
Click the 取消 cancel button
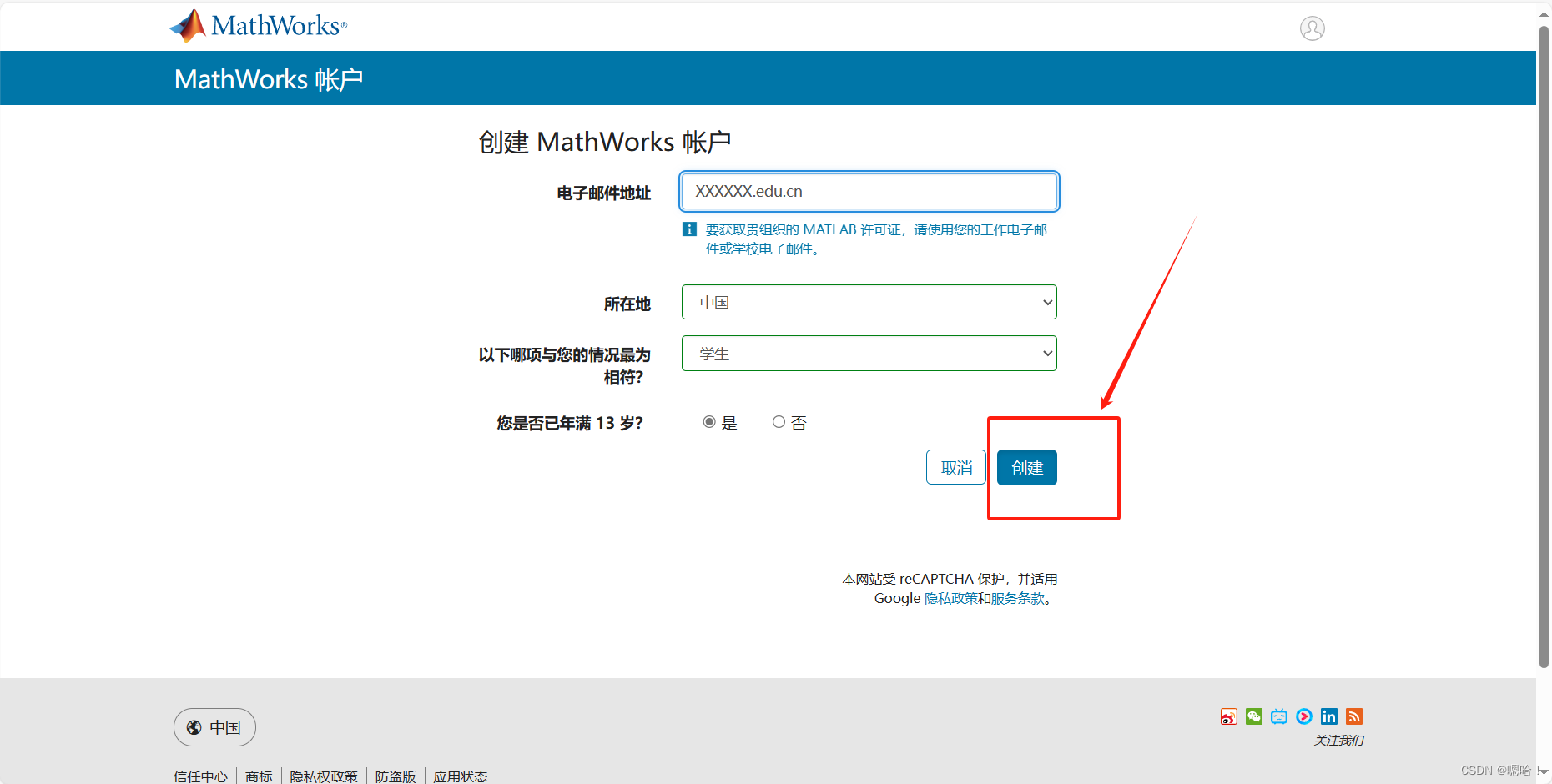pyautogui.click(x=955, y=467)
